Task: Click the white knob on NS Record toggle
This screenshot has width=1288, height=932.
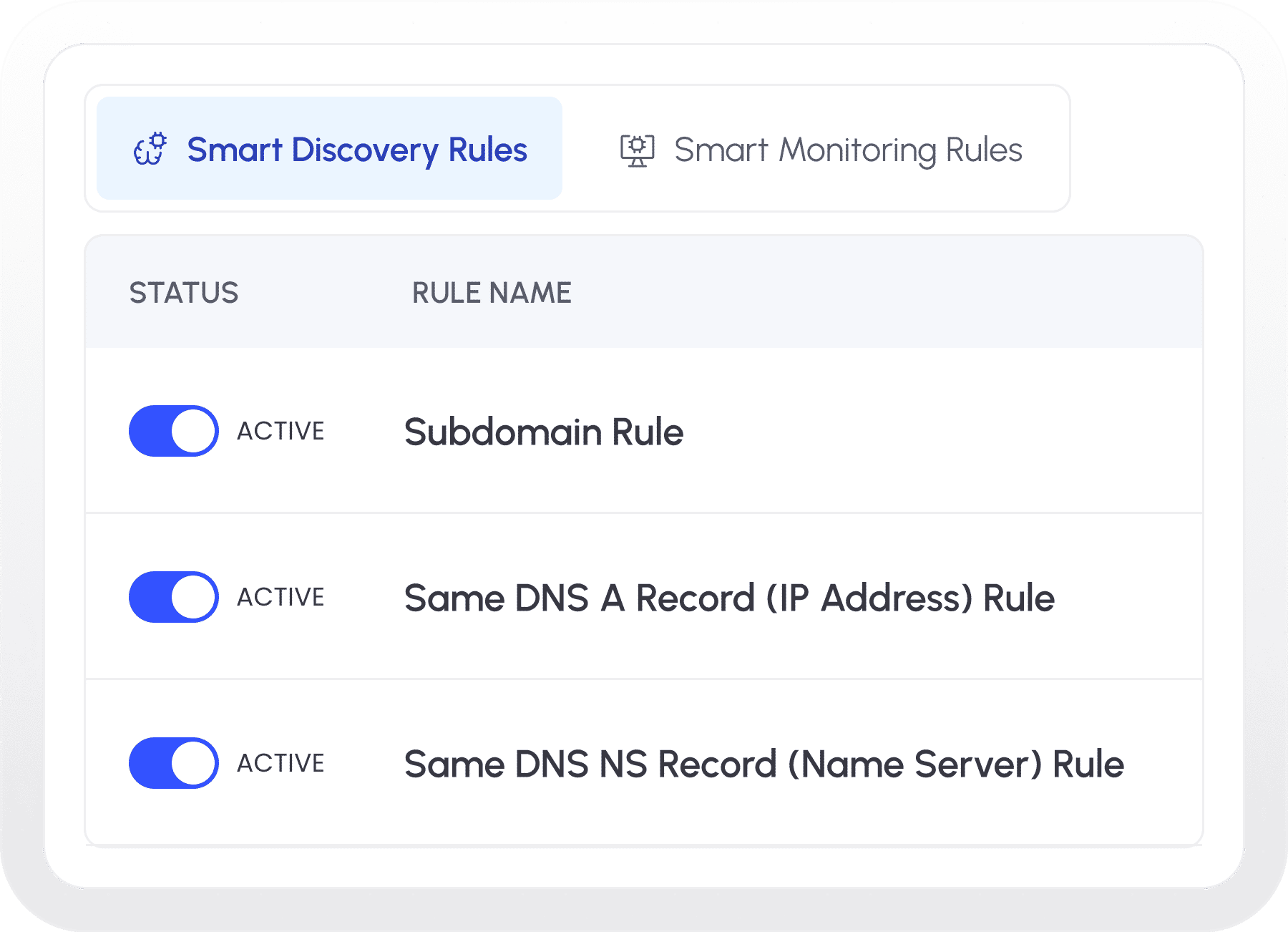Action: (194, 763)
